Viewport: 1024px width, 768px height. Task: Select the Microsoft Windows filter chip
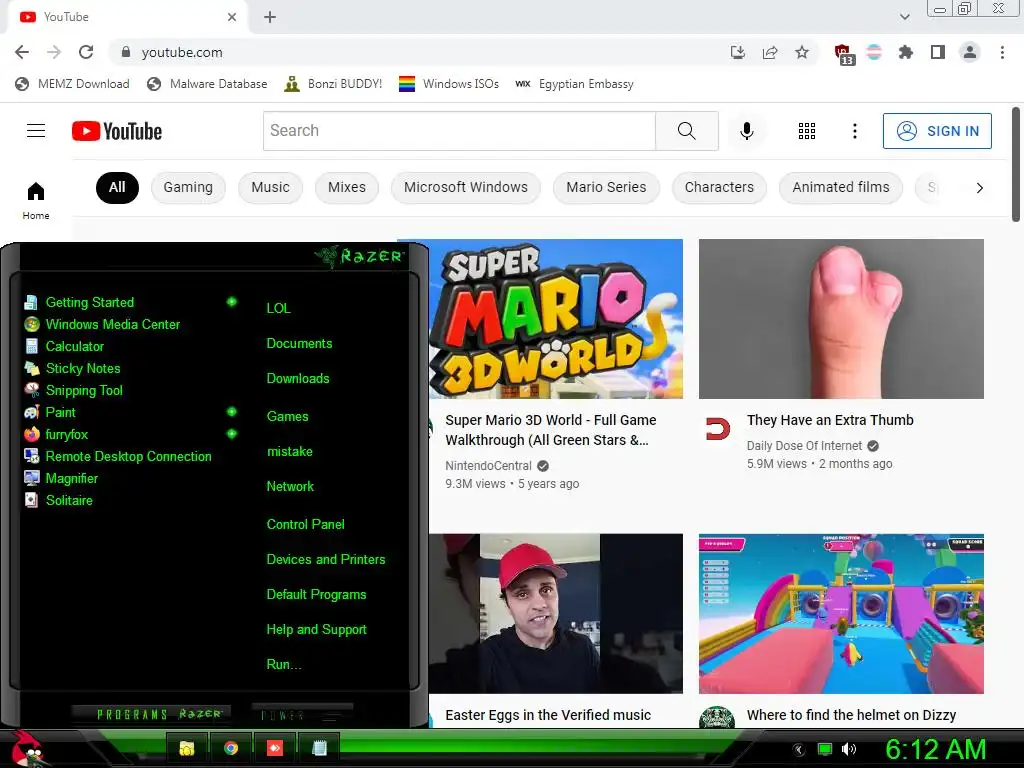(466, 187)
